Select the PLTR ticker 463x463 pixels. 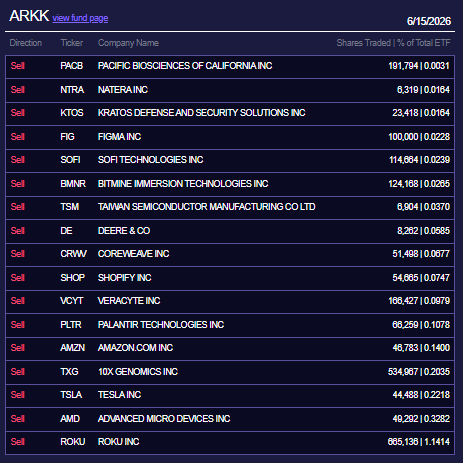(x=71, y=325)
